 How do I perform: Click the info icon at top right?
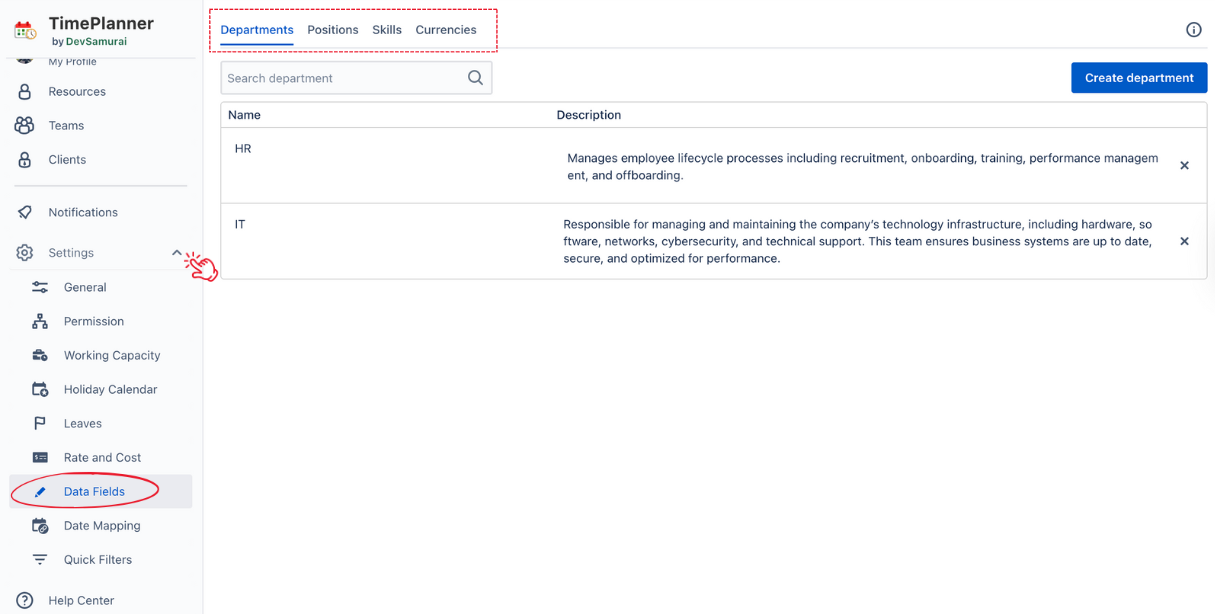(x=1193, y=30)
